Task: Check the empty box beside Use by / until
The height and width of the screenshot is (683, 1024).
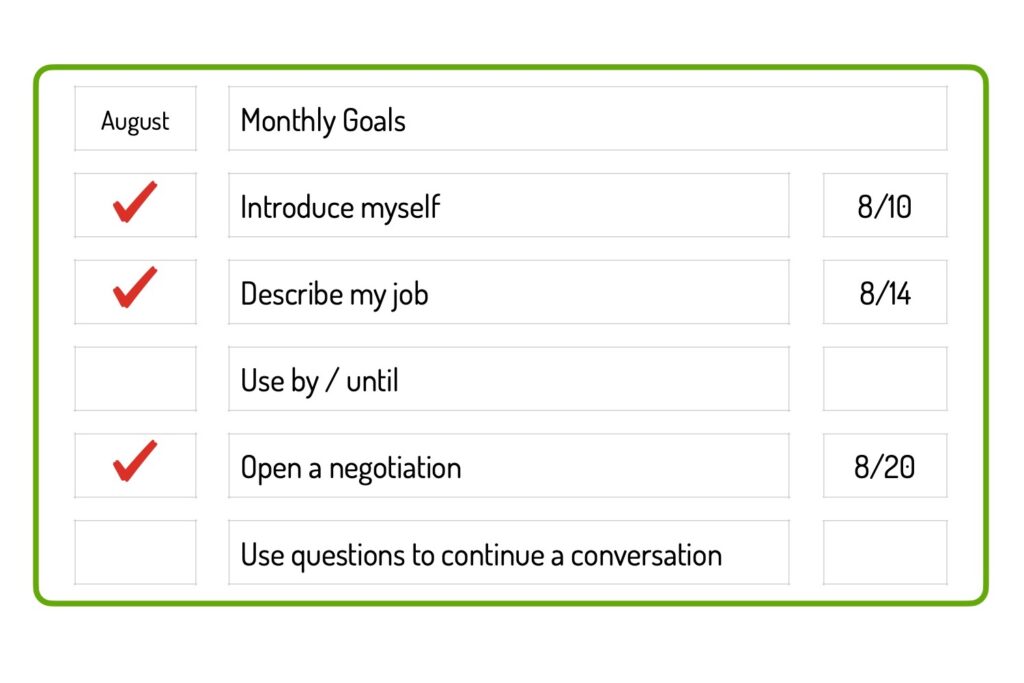Action: click(x=135, y=379)
